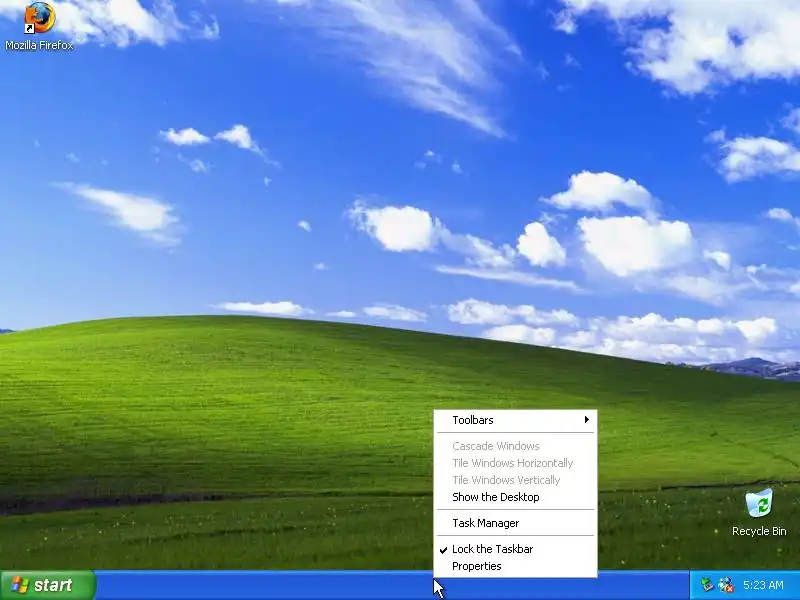800x600 pixels.
Task: Uncheck Lock the Taskbar option
Action: (515, 549)
